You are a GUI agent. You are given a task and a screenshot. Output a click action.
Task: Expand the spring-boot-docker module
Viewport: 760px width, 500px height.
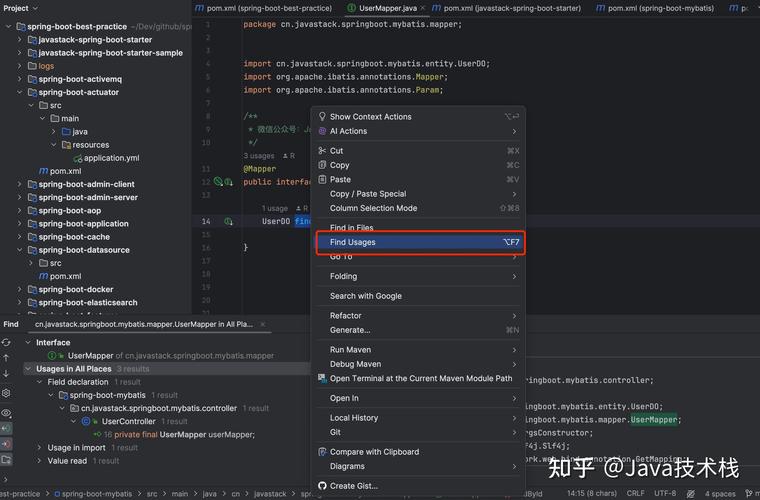click(x=19, y=289)
